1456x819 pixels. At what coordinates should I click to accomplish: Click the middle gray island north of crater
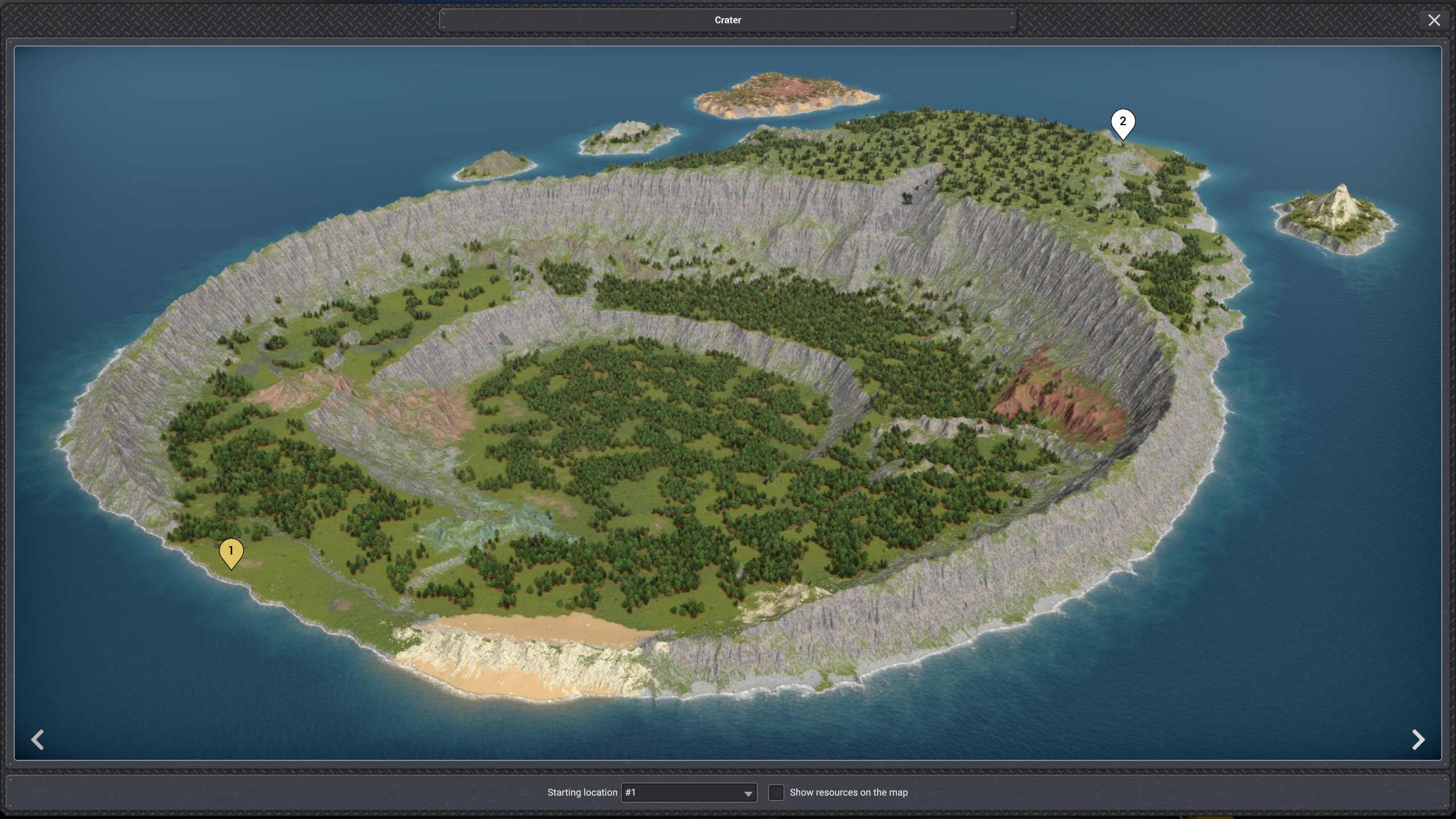628,138
